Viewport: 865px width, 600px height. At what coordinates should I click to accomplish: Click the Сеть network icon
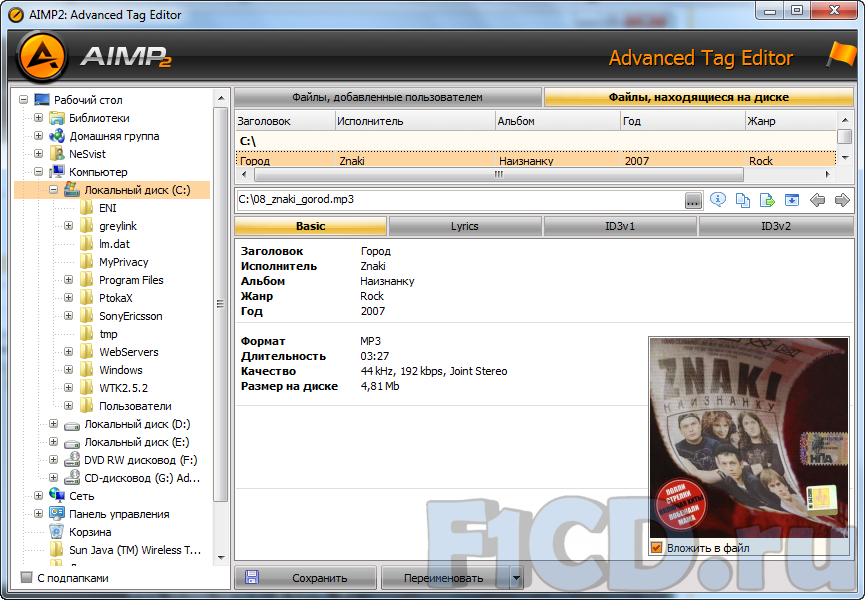(x=57, y=495)
